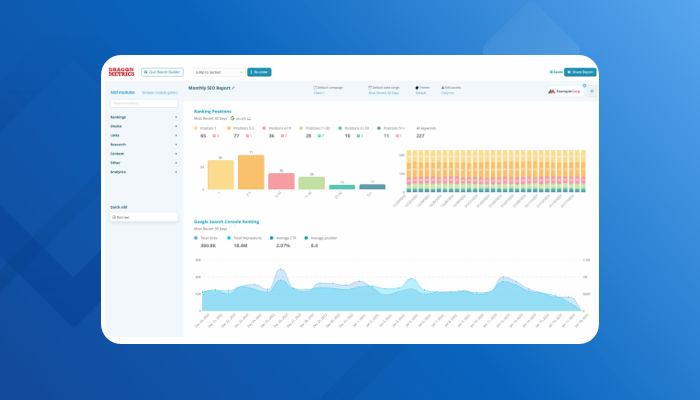Expand the Rankings module group
The width and height of the screenshot is (700, 400).
[144, 117]
